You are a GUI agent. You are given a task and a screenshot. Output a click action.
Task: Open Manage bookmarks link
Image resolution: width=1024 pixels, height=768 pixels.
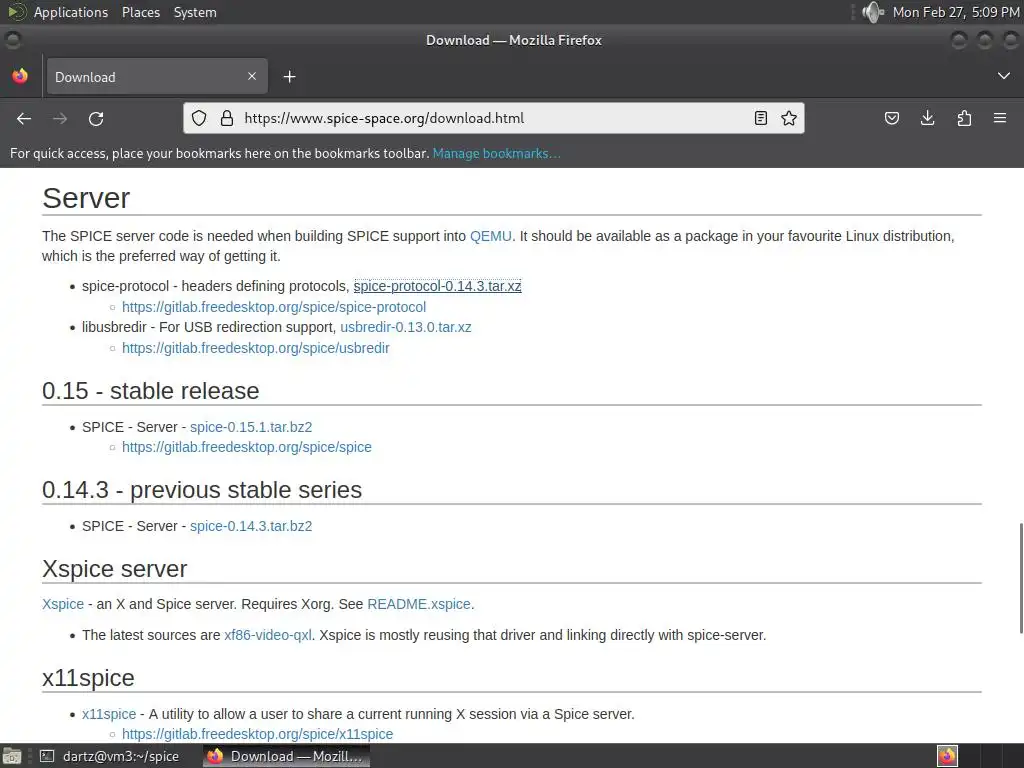(x=496, y=153)
